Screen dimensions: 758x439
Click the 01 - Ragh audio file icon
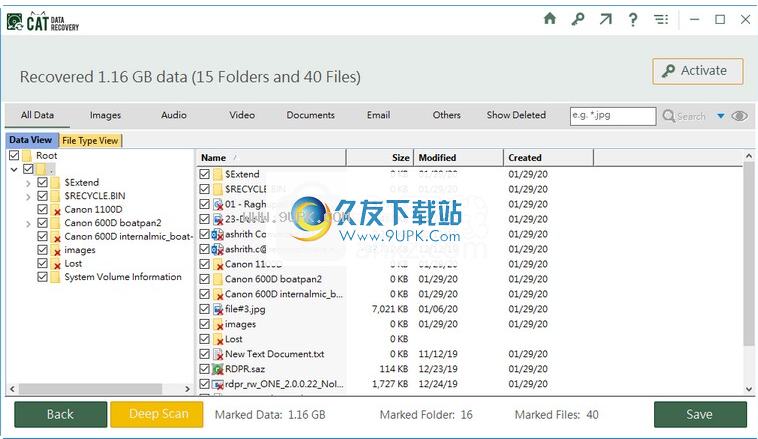[218, 205]
